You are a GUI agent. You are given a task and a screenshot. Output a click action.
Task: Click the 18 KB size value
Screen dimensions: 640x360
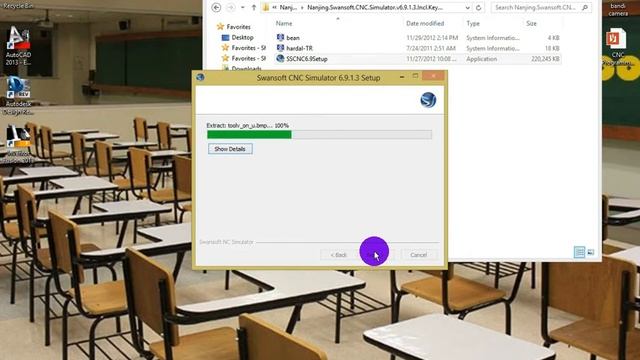[552, 48]
